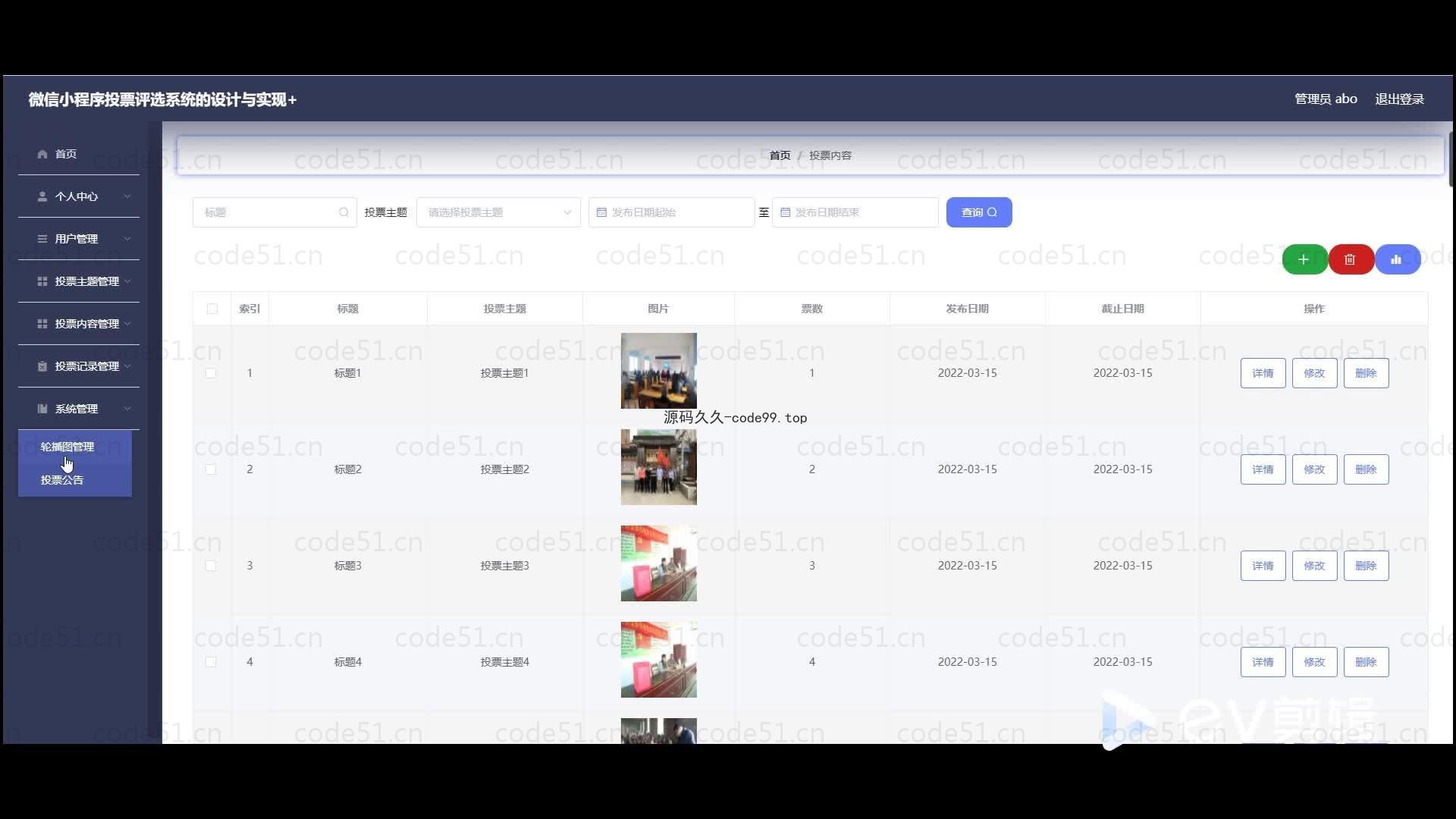Open 详情 for row 标题1
The height and width of the screenshot is (819, 1456).
[1263, 373]
